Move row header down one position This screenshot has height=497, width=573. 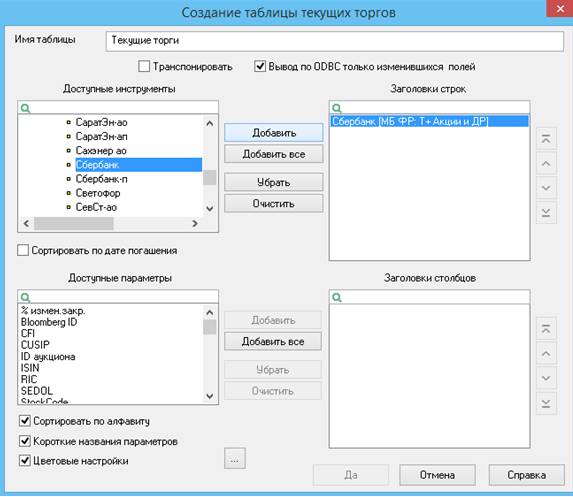(x=546, y=188)
